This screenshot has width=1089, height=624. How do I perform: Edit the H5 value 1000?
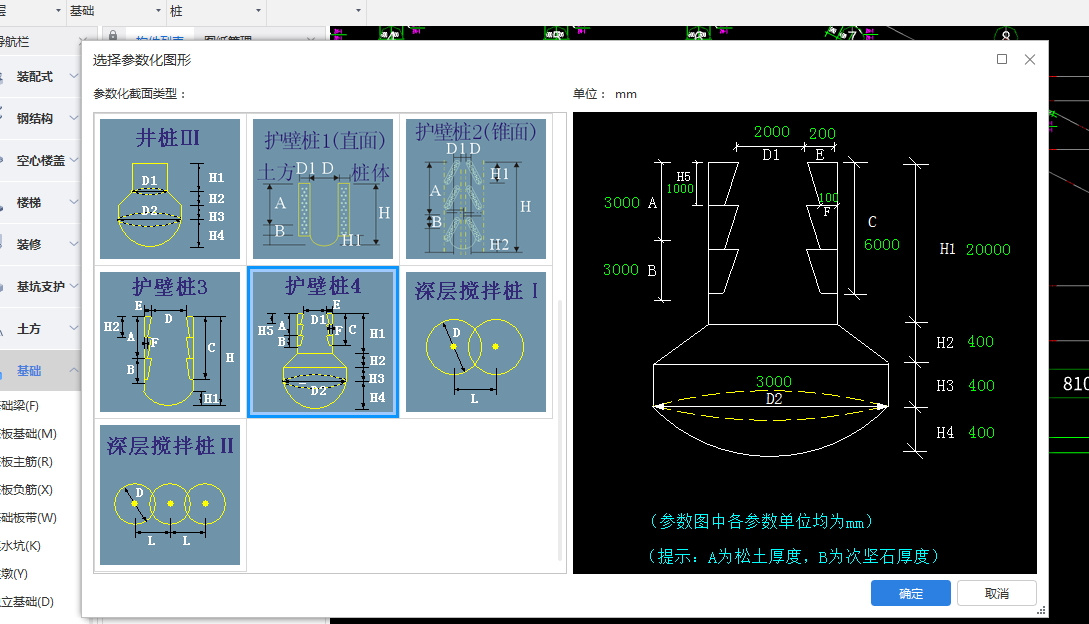tap(680, 189)
